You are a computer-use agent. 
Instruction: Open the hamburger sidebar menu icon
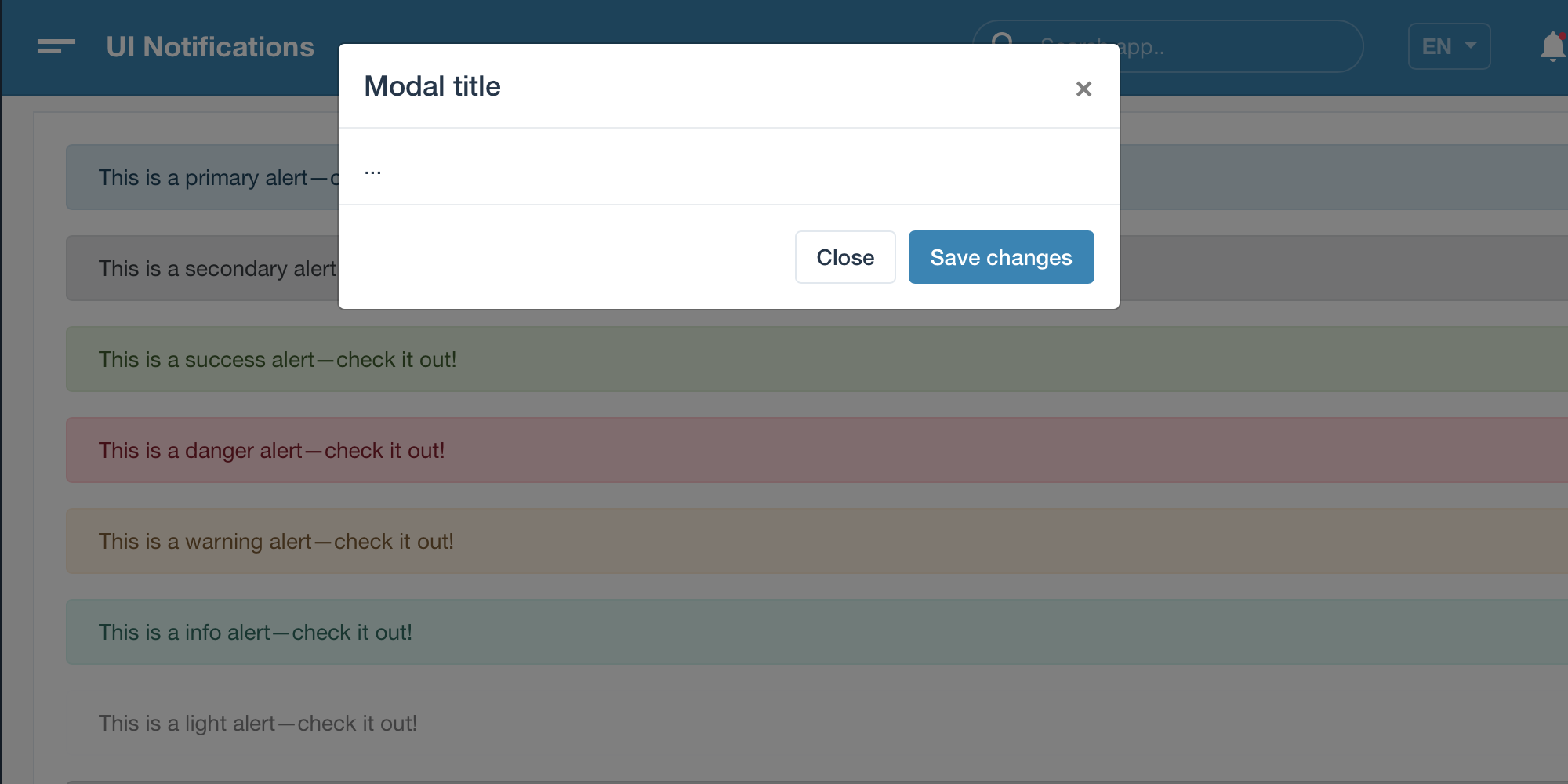[56, 46]
